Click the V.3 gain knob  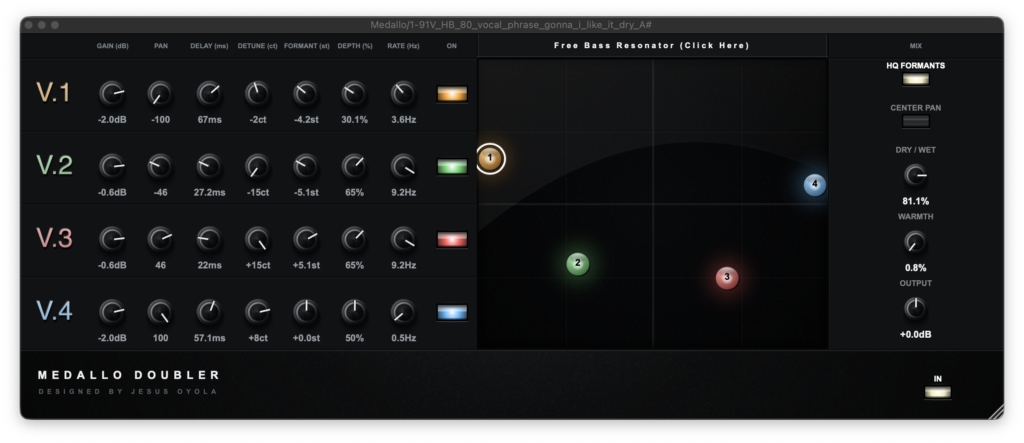tap(112, 239)
